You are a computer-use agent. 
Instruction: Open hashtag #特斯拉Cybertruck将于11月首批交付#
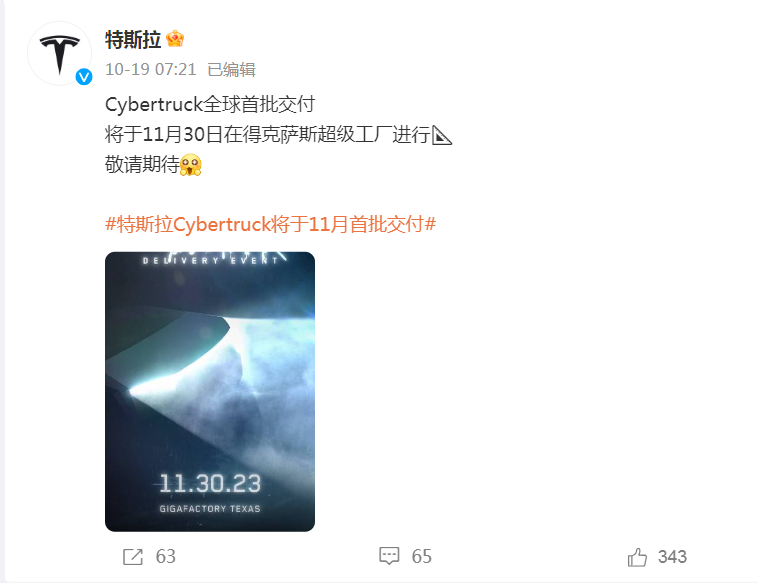[x=270, y=224]
